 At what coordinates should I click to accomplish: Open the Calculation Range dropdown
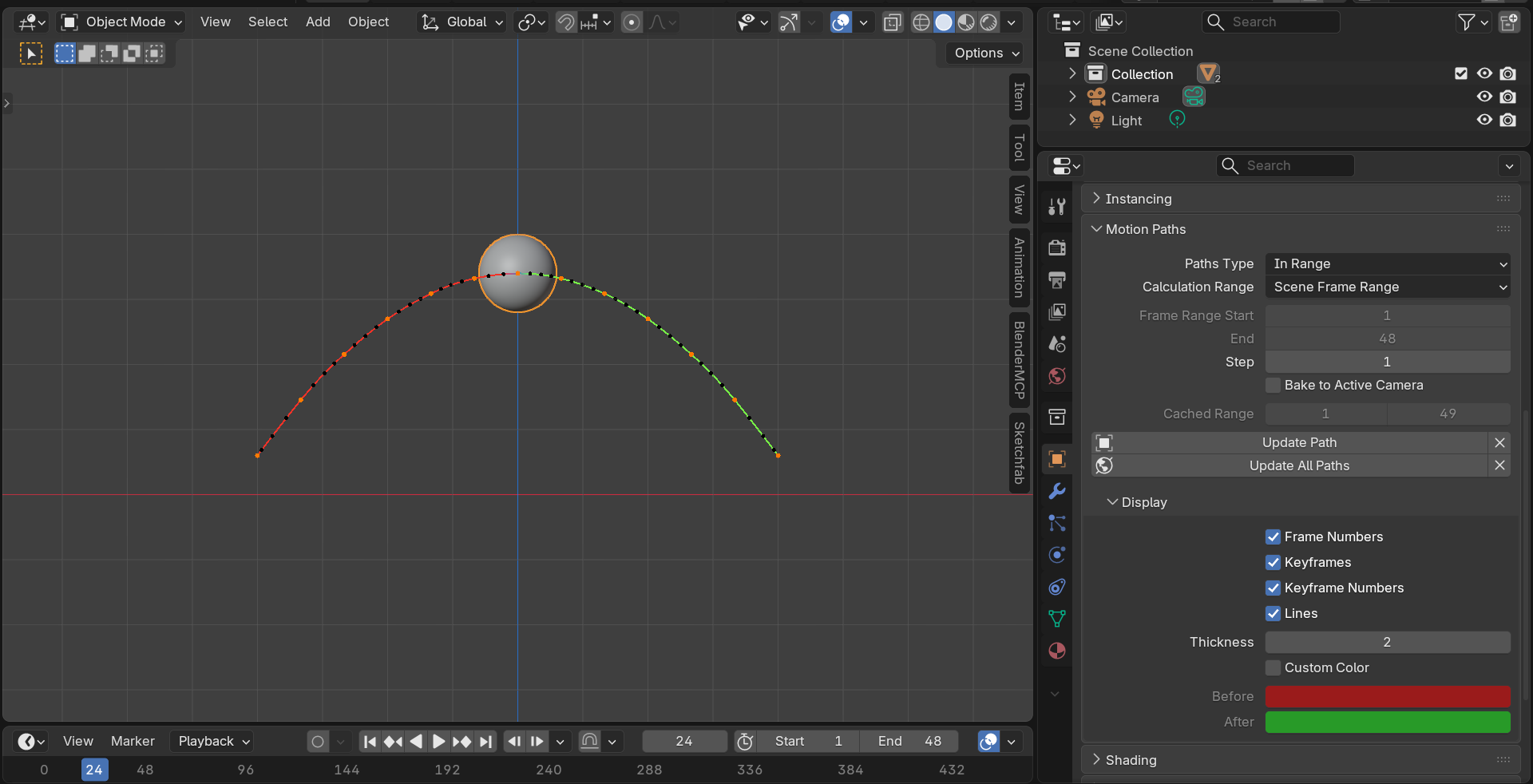click(1388, 287)
